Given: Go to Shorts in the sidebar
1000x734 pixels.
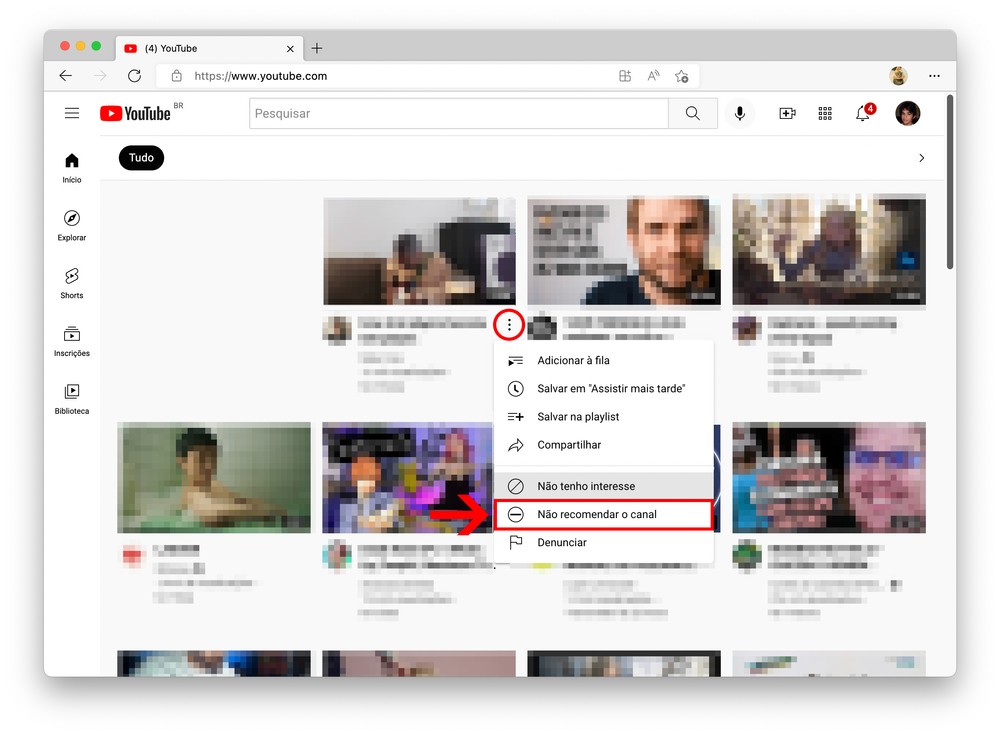Looking at the screenshot, I should click(72, 283).
